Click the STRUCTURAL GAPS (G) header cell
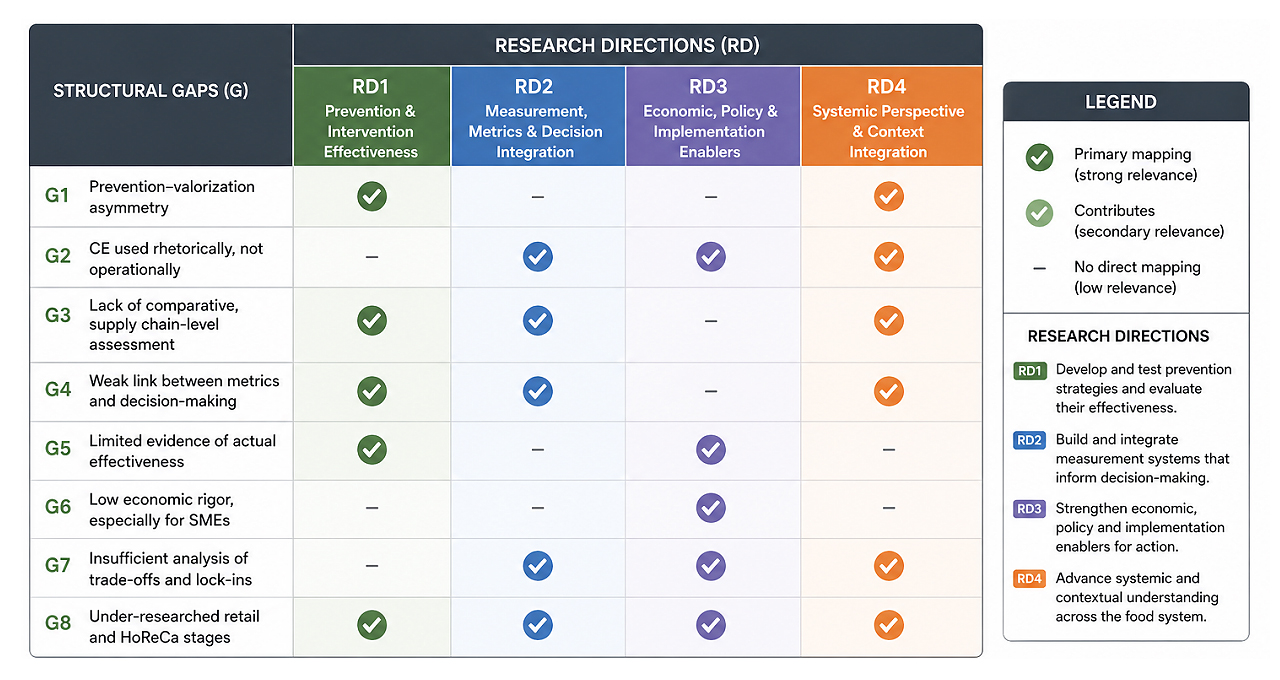The width and height of the screenshot is (1280, 680). [151, 91]
